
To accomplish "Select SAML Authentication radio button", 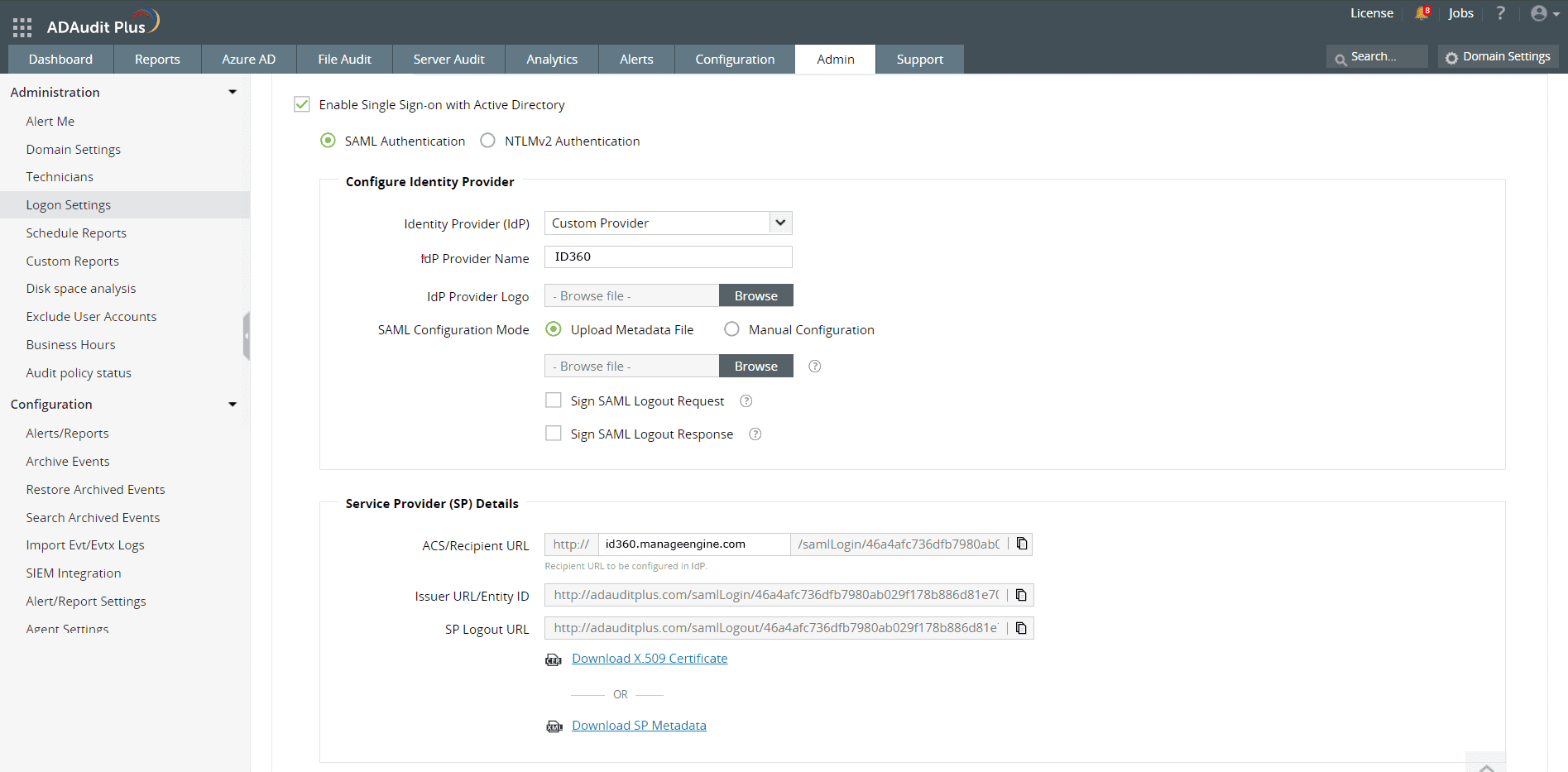I will click(328, 141).
